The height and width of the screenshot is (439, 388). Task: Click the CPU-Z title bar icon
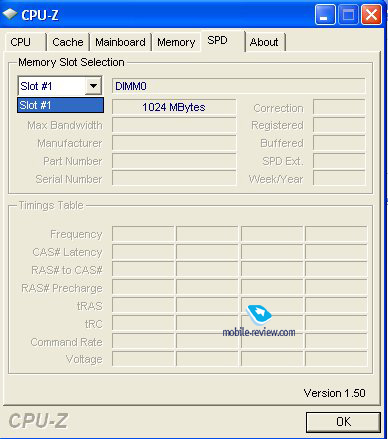10,14
